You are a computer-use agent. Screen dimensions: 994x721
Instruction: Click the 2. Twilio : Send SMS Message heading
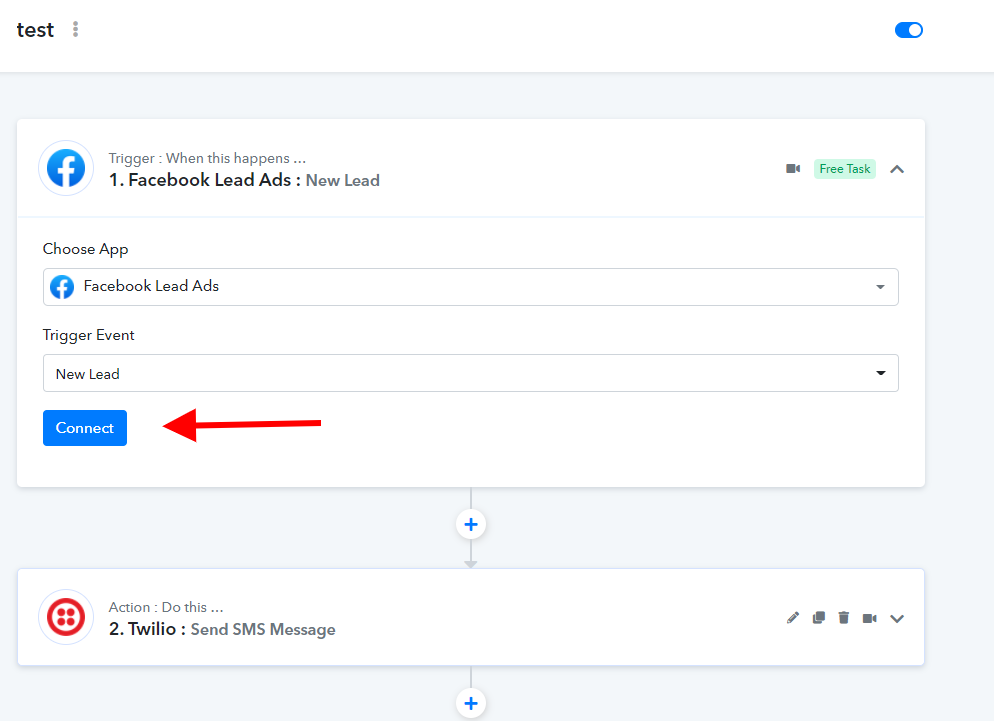[x=222, y=629]
